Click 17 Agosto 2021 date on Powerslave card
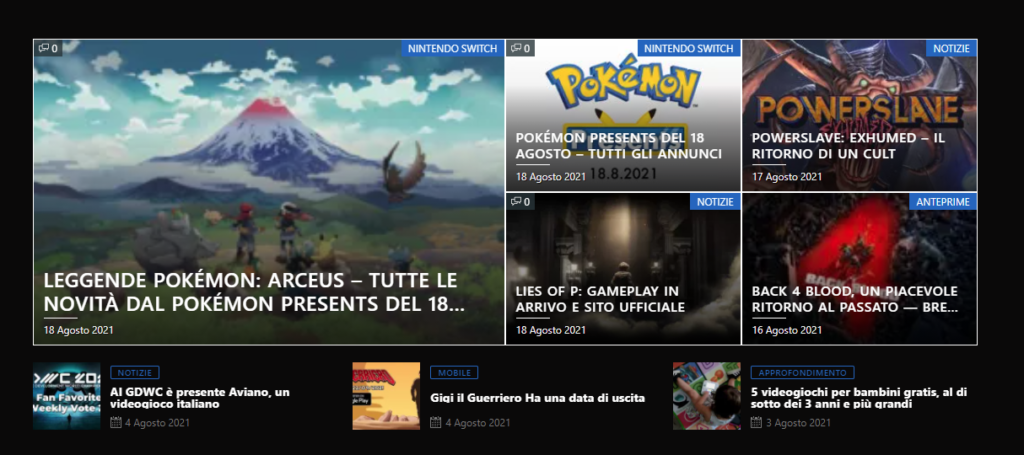Screen dimensions: 1024x455 [x=787, y=177]
